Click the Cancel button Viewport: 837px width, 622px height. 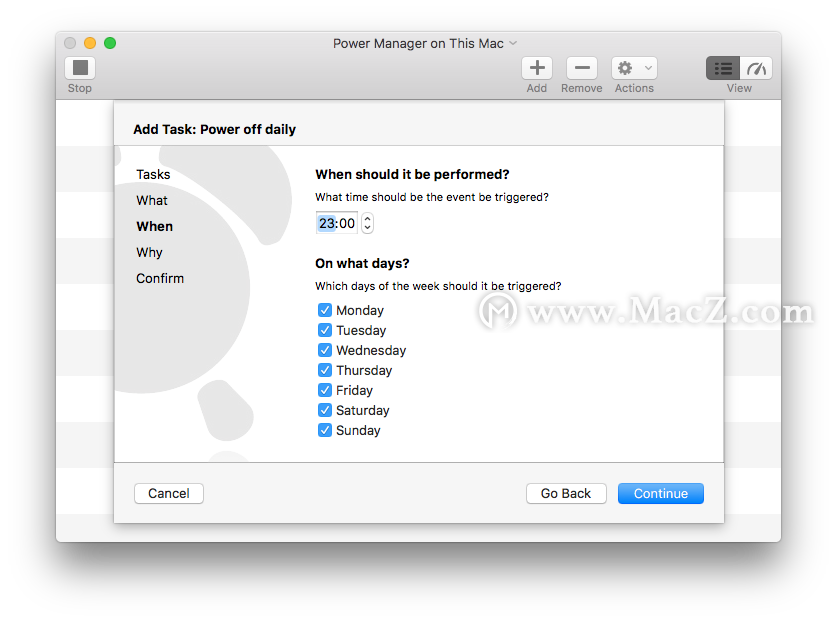tap(169, 493)
